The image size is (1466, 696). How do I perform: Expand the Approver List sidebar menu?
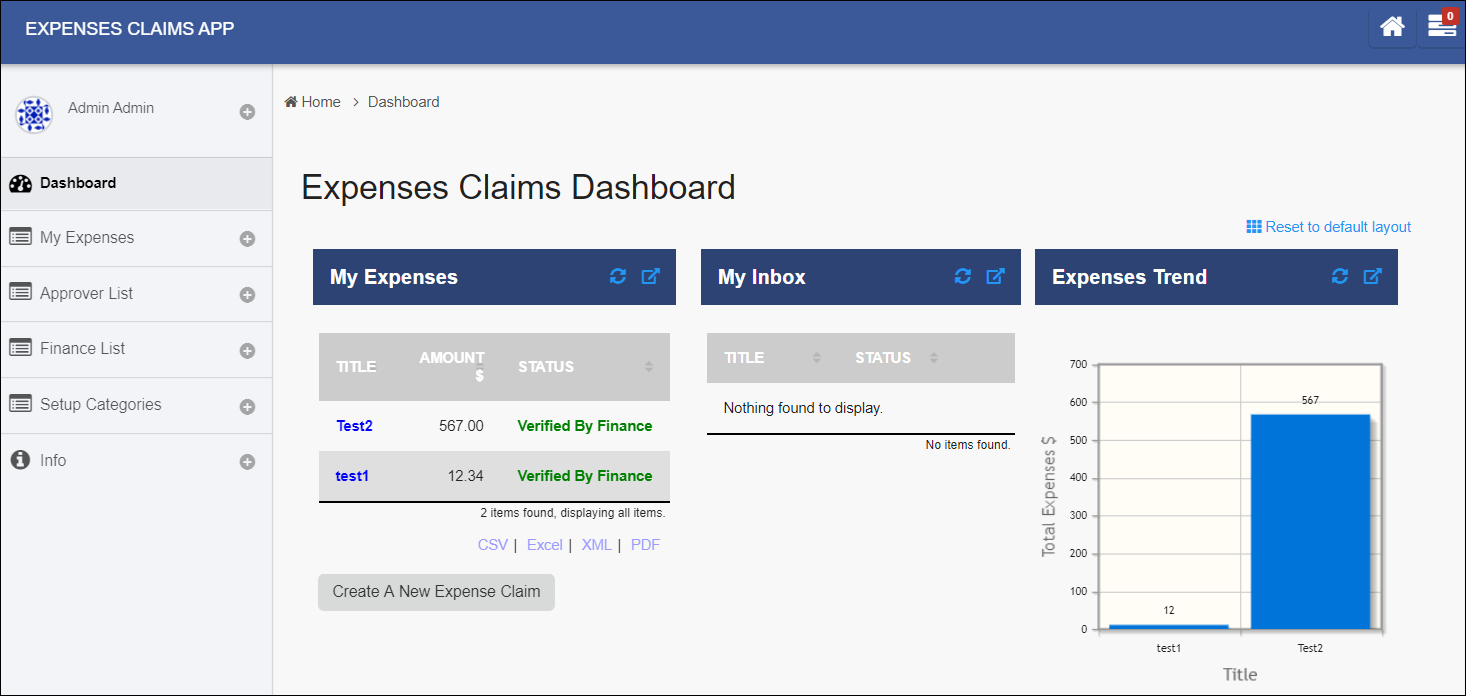(x=247, y=295)
